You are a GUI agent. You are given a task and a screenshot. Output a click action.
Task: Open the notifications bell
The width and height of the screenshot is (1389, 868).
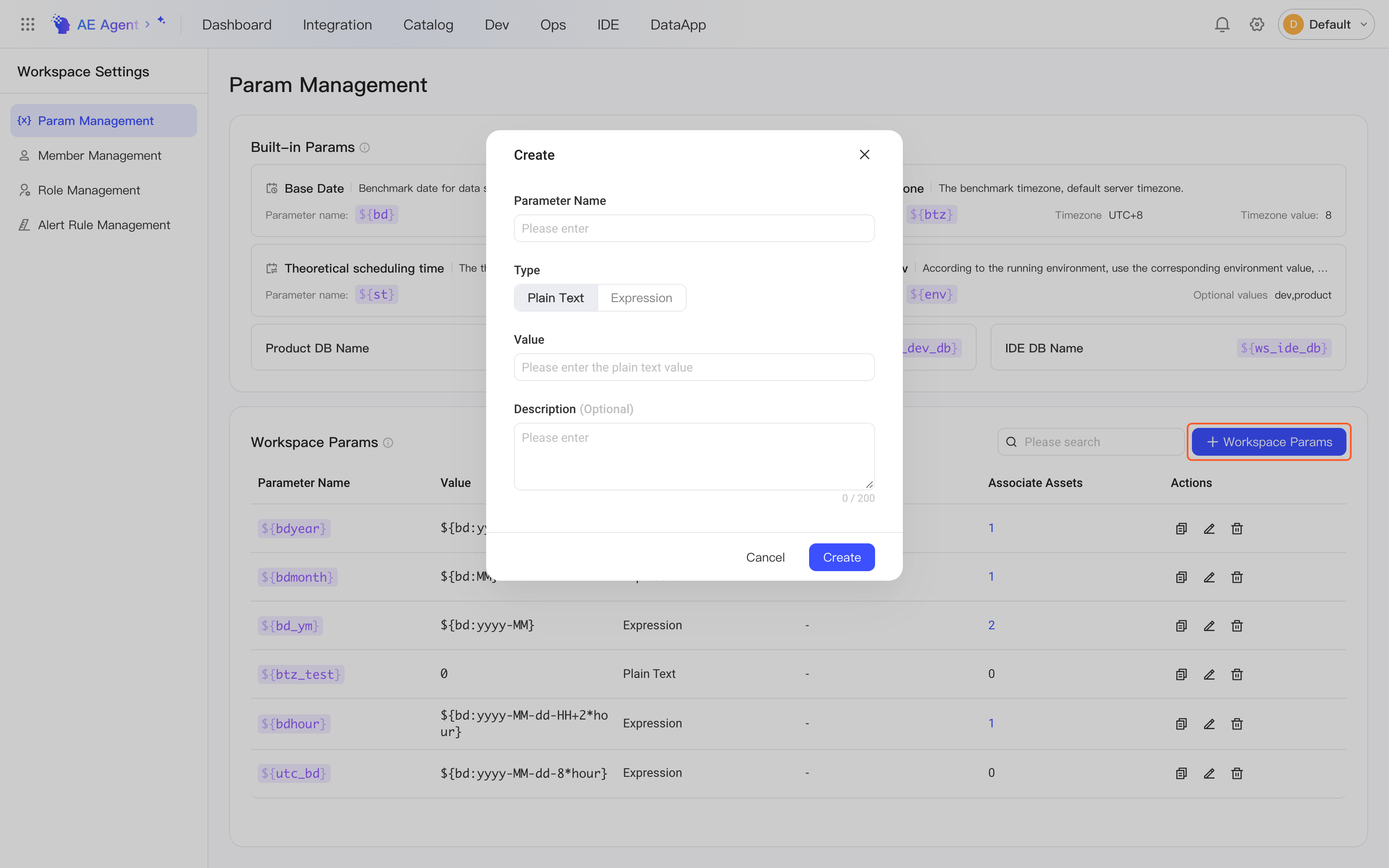coord(1222,24)
